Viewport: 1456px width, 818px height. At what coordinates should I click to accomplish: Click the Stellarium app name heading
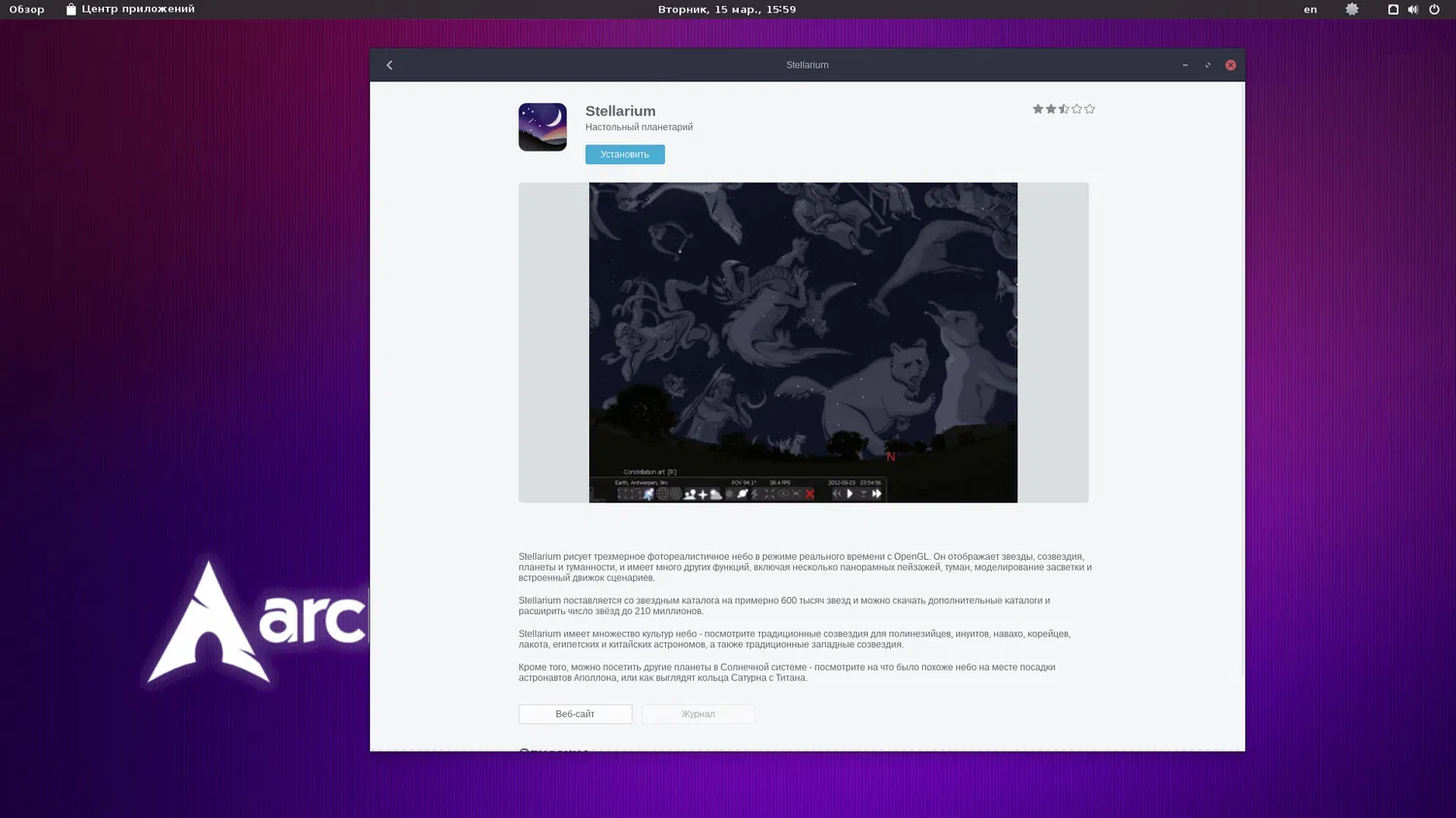point(620,112)
